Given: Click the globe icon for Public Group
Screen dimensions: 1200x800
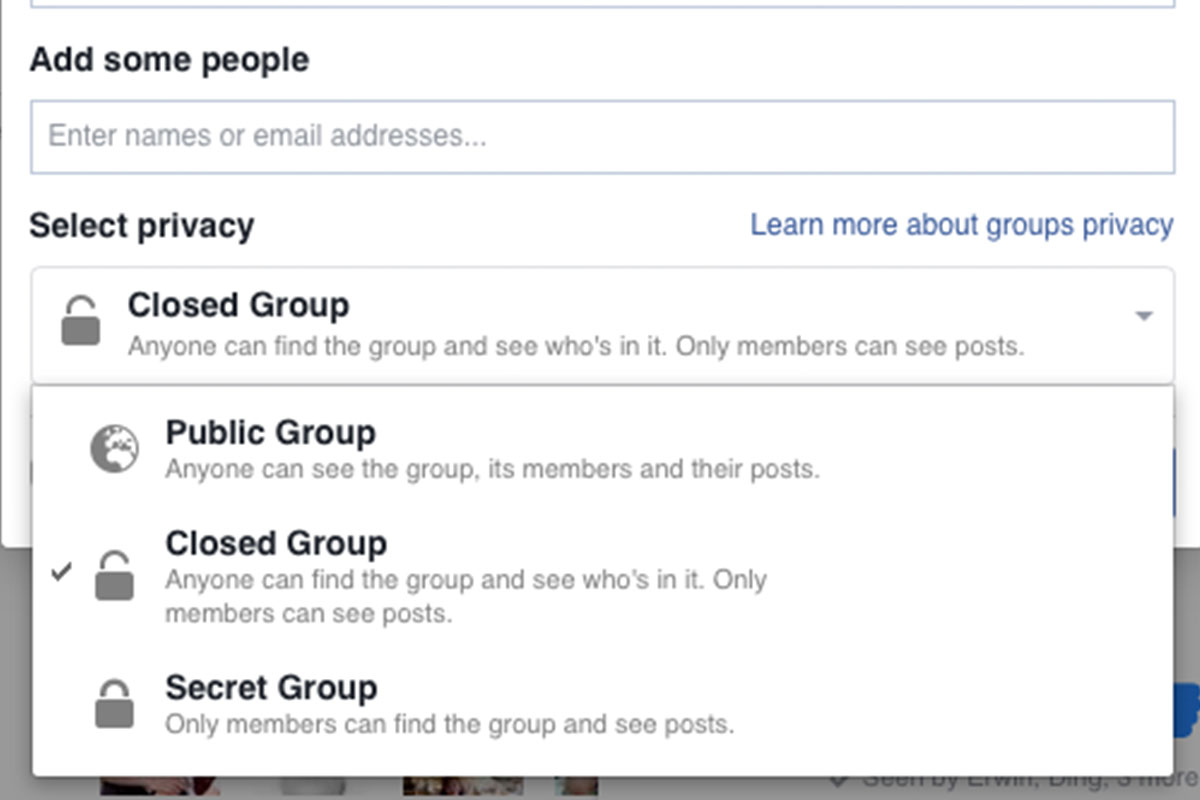Looking at the screenshot, I should point(114,449).
